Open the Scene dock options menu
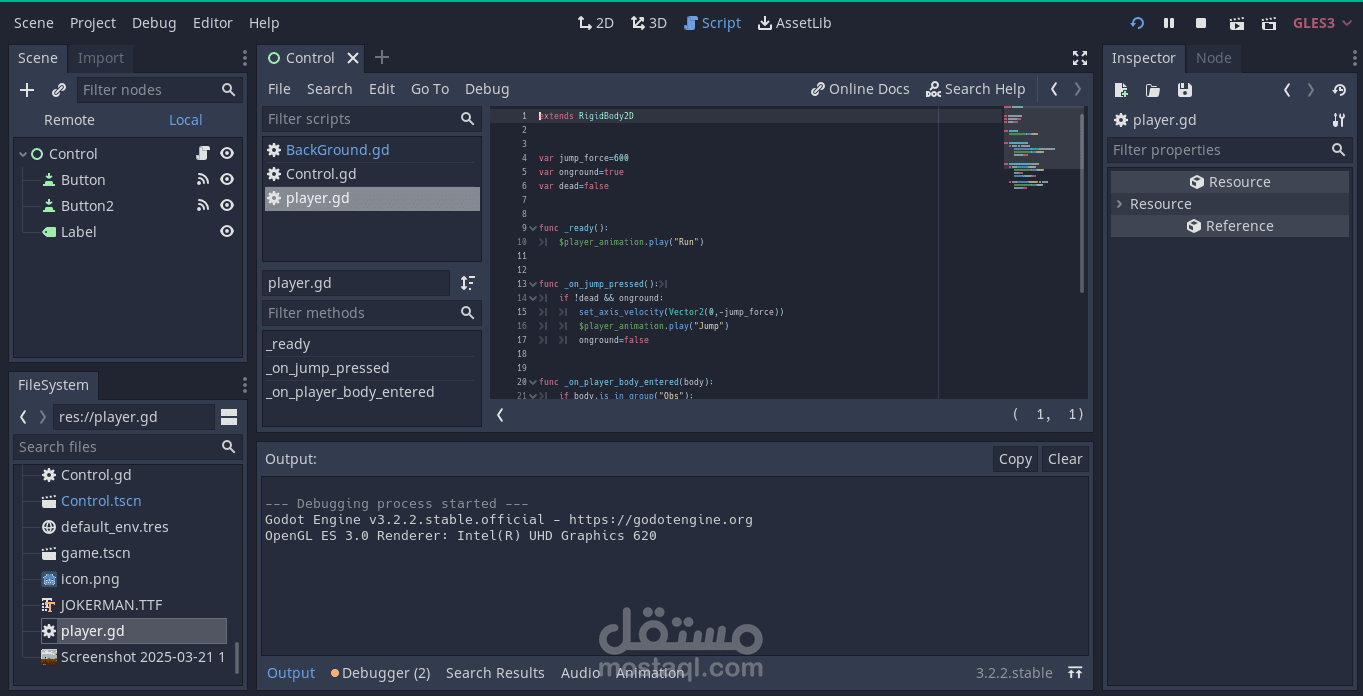The height and width of the screenshot is (696, 1363). coord(244,58)
